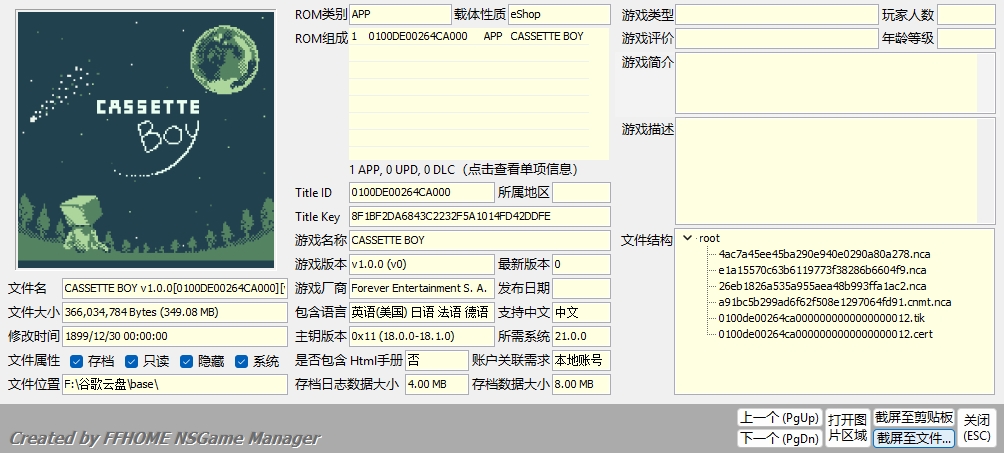Go to previous item with 上一个 (PgUp)
Image resolution: width=1004 pixels, height=453 pixels.
click(x=778, y=417)
